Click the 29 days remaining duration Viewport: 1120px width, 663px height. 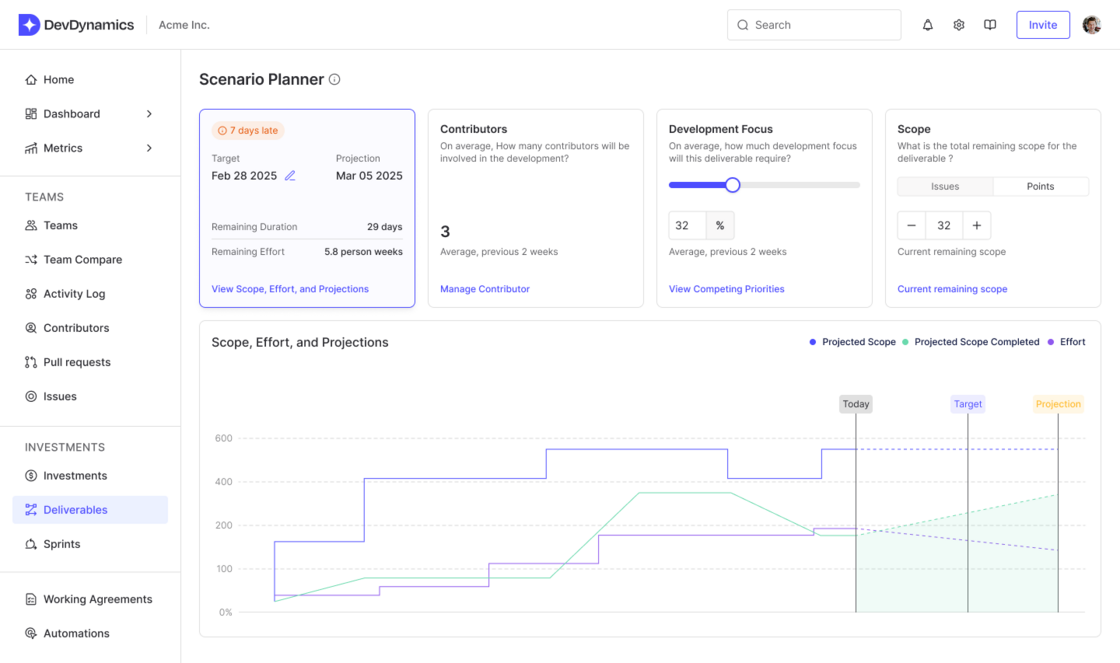385,226
